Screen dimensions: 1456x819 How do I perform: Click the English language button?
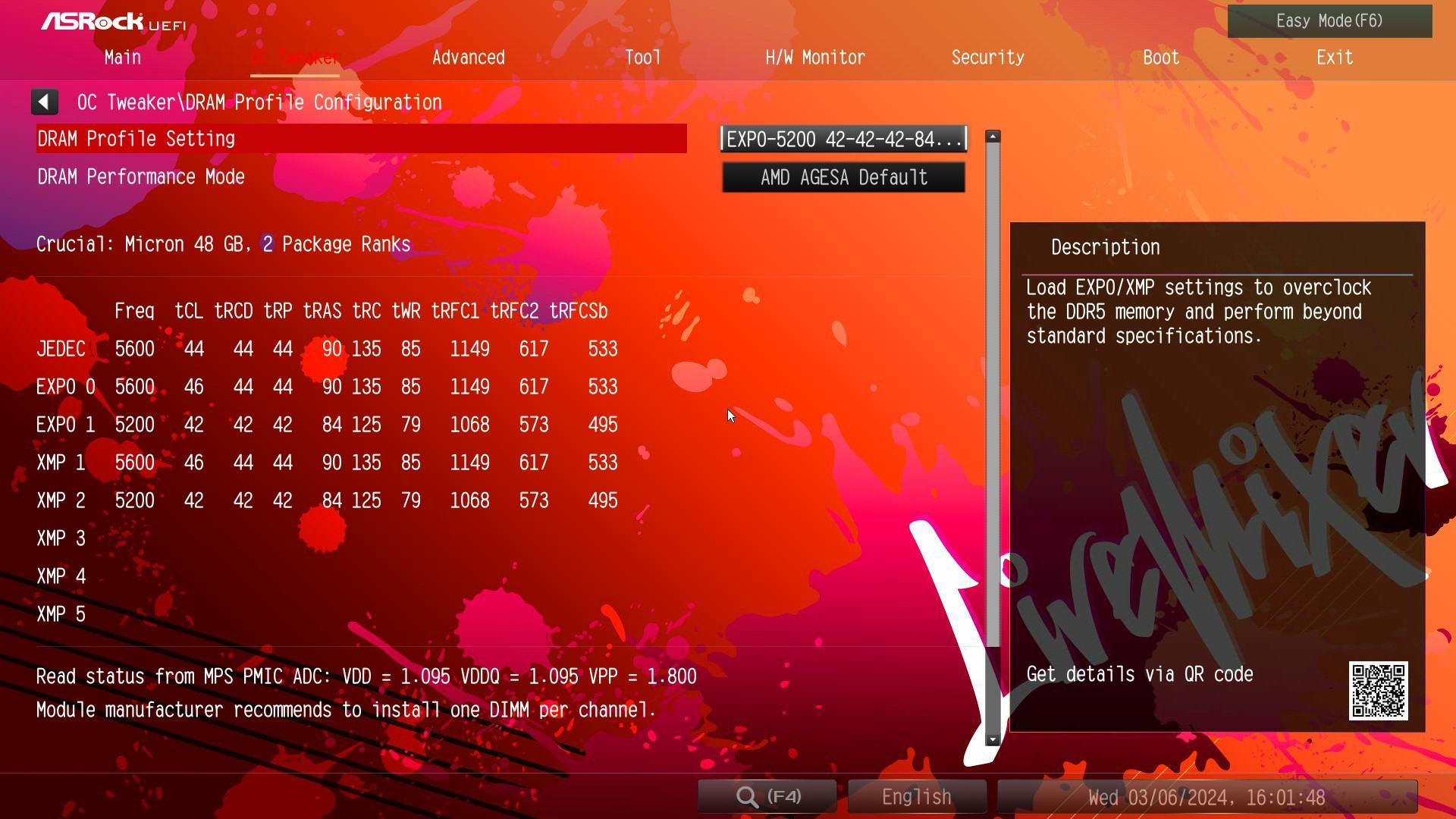coord(917,797)
